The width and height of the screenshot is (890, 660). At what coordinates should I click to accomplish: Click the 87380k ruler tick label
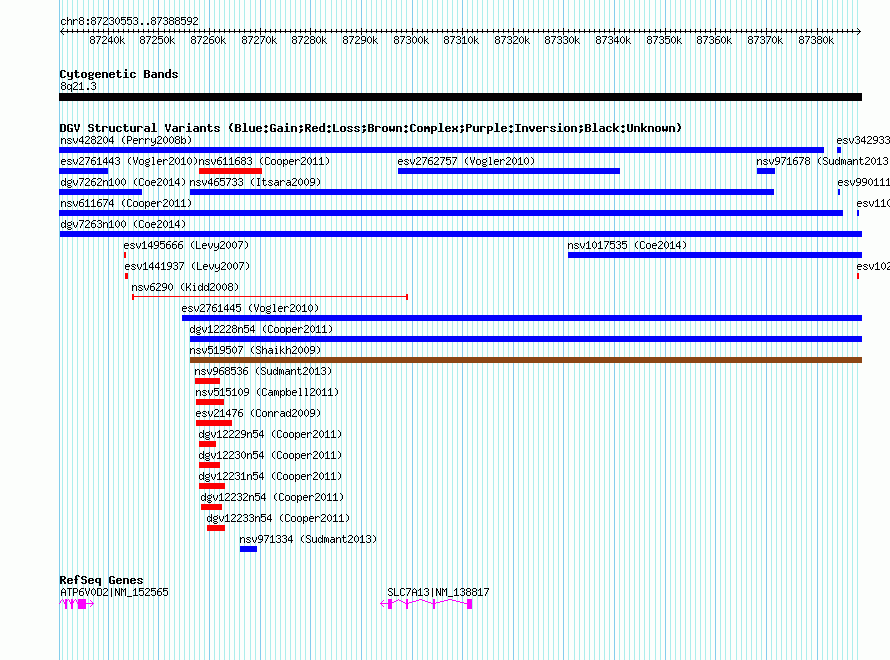click(x=816, y=40)
